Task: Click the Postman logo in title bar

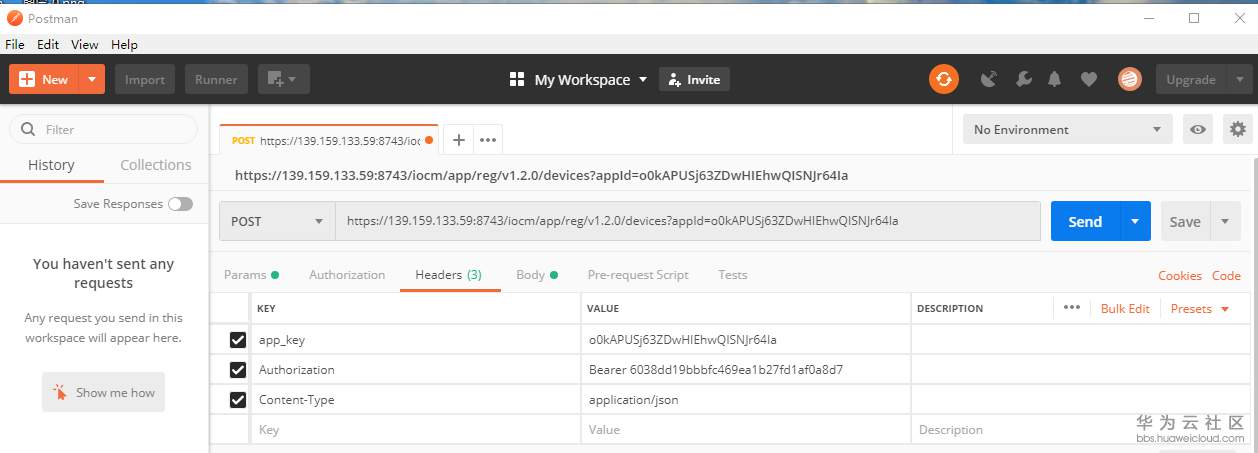Action: 14,18
